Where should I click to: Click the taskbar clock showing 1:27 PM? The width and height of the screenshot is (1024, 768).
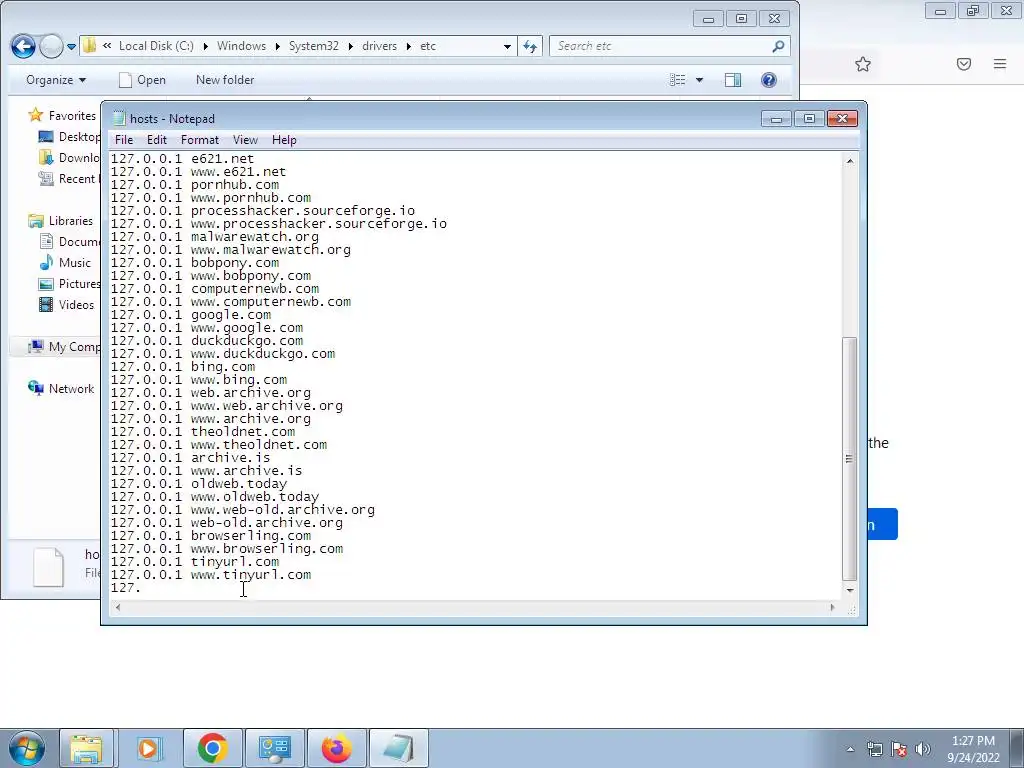click(973, 749)
